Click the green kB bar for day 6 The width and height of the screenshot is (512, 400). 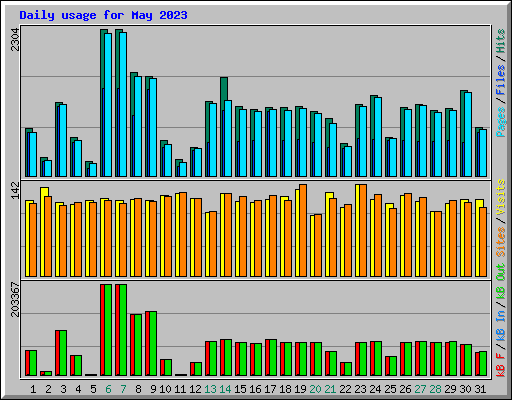(x=108, y=330)
